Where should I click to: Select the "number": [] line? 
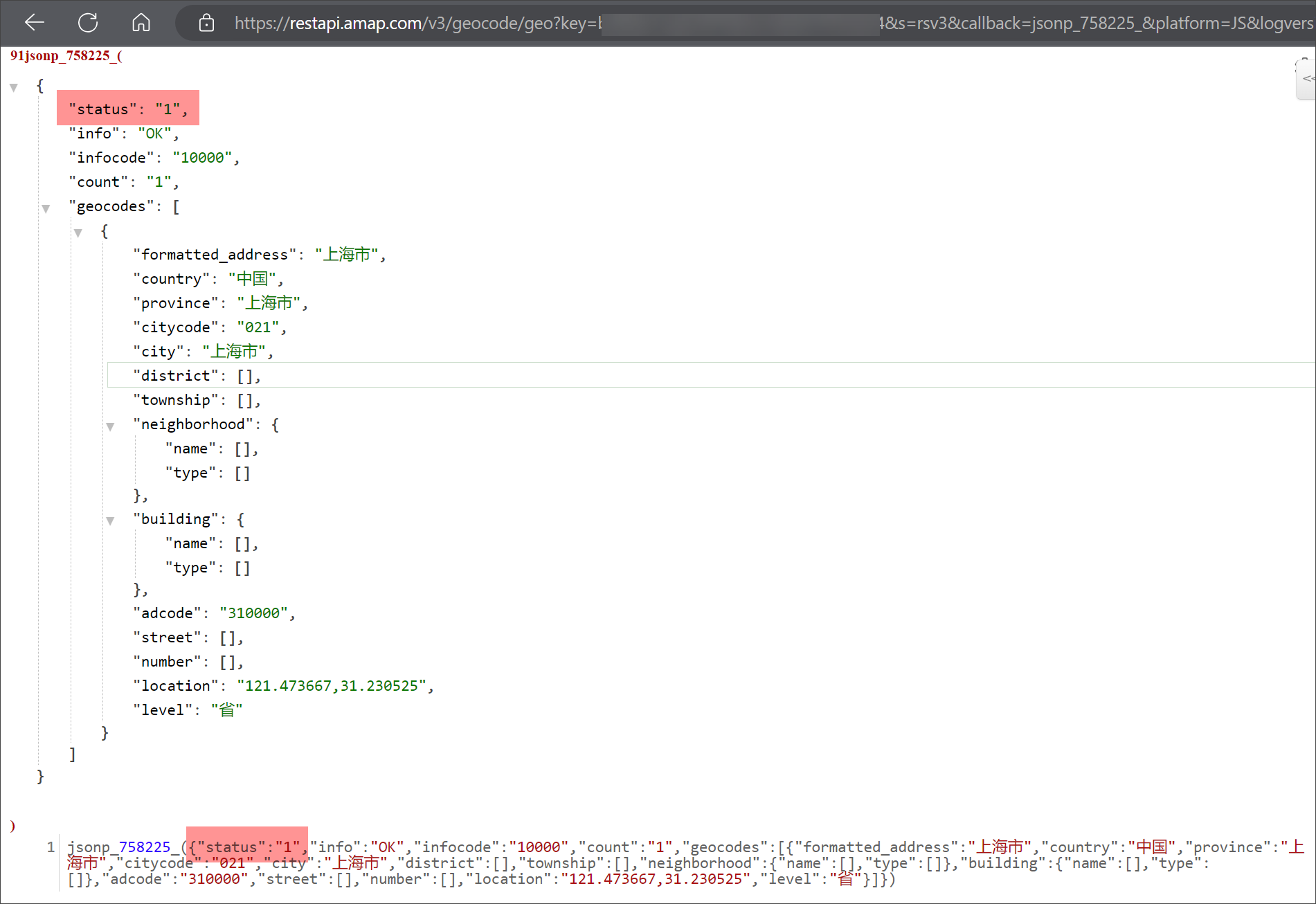click(188, 662)
